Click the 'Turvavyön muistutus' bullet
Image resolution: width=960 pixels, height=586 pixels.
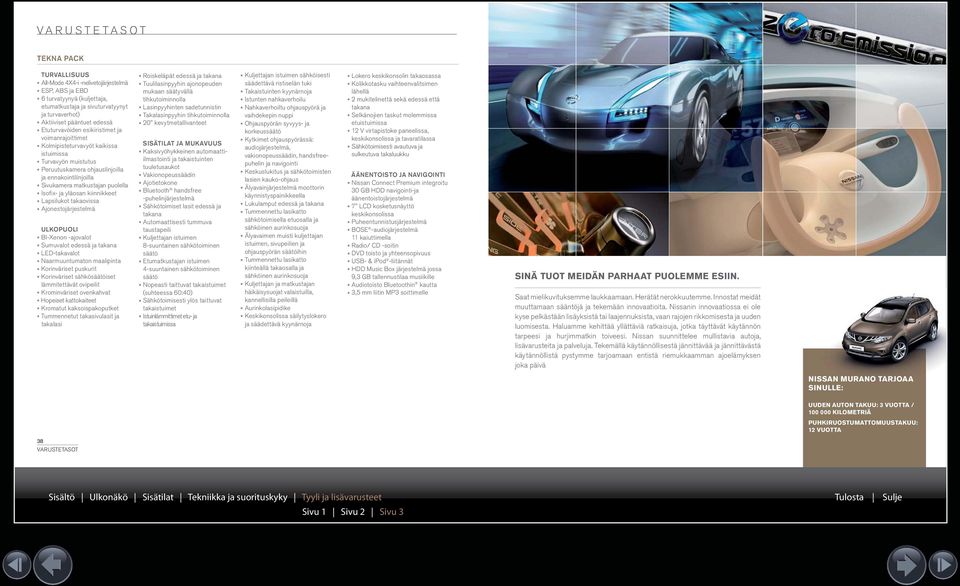point(69,162)
